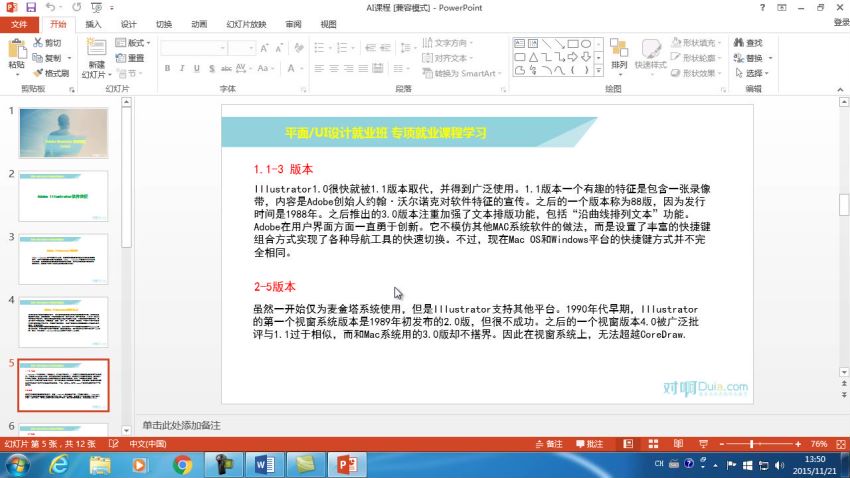Click zoom in plus button
Viewport: 850px width, 478px height.
tap(798, 444)
